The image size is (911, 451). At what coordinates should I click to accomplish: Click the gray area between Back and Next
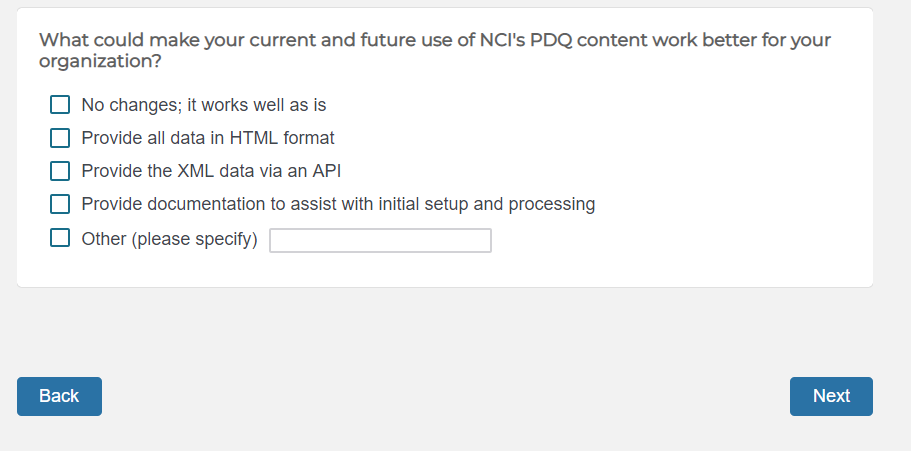(x=445, y=396)
